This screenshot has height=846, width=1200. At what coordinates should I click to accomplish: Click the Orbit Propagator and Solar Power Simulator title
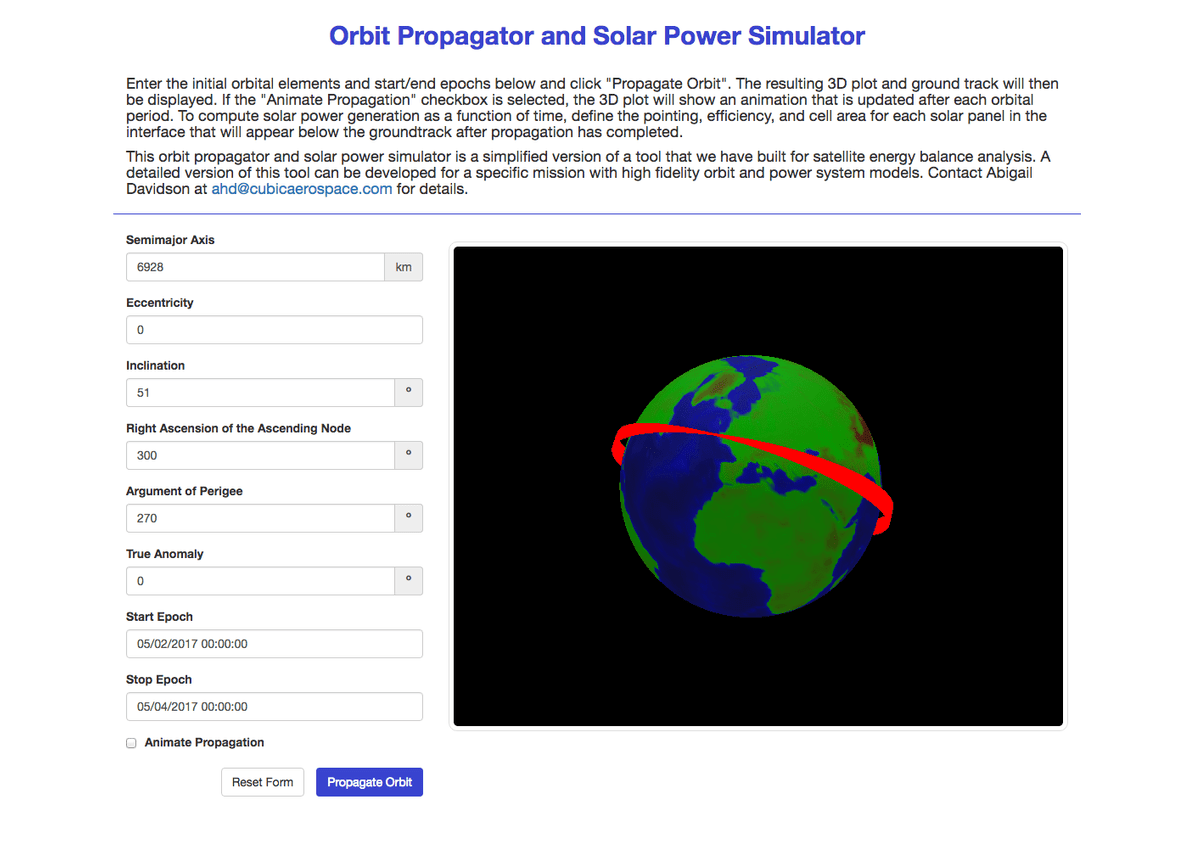pos(597,36)
